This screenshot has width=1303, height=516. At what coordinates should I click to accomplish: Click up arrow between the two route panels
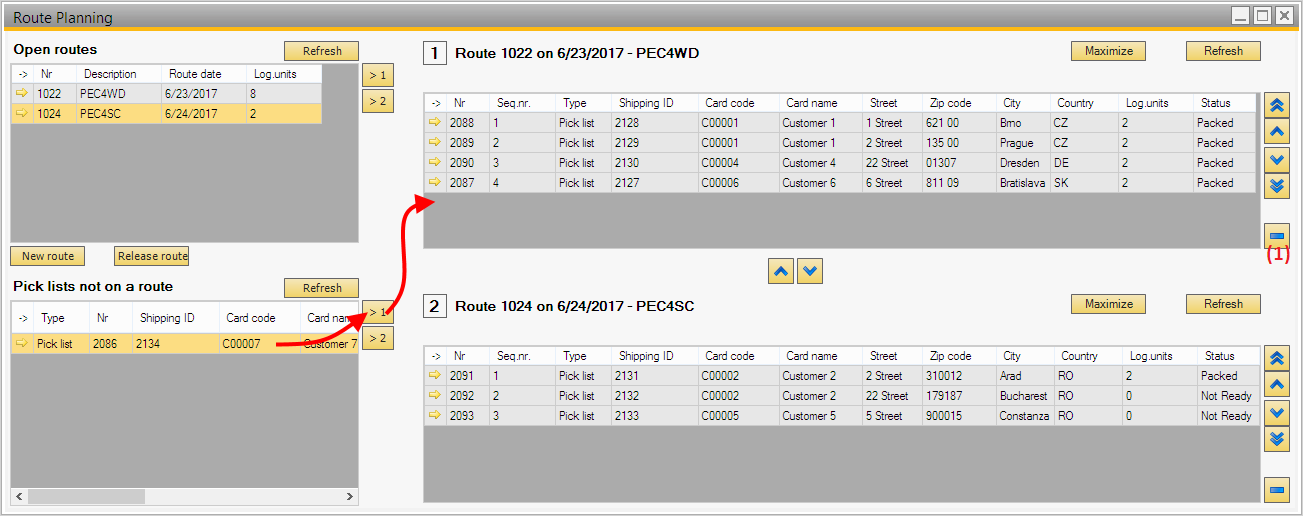pos(782,271)
